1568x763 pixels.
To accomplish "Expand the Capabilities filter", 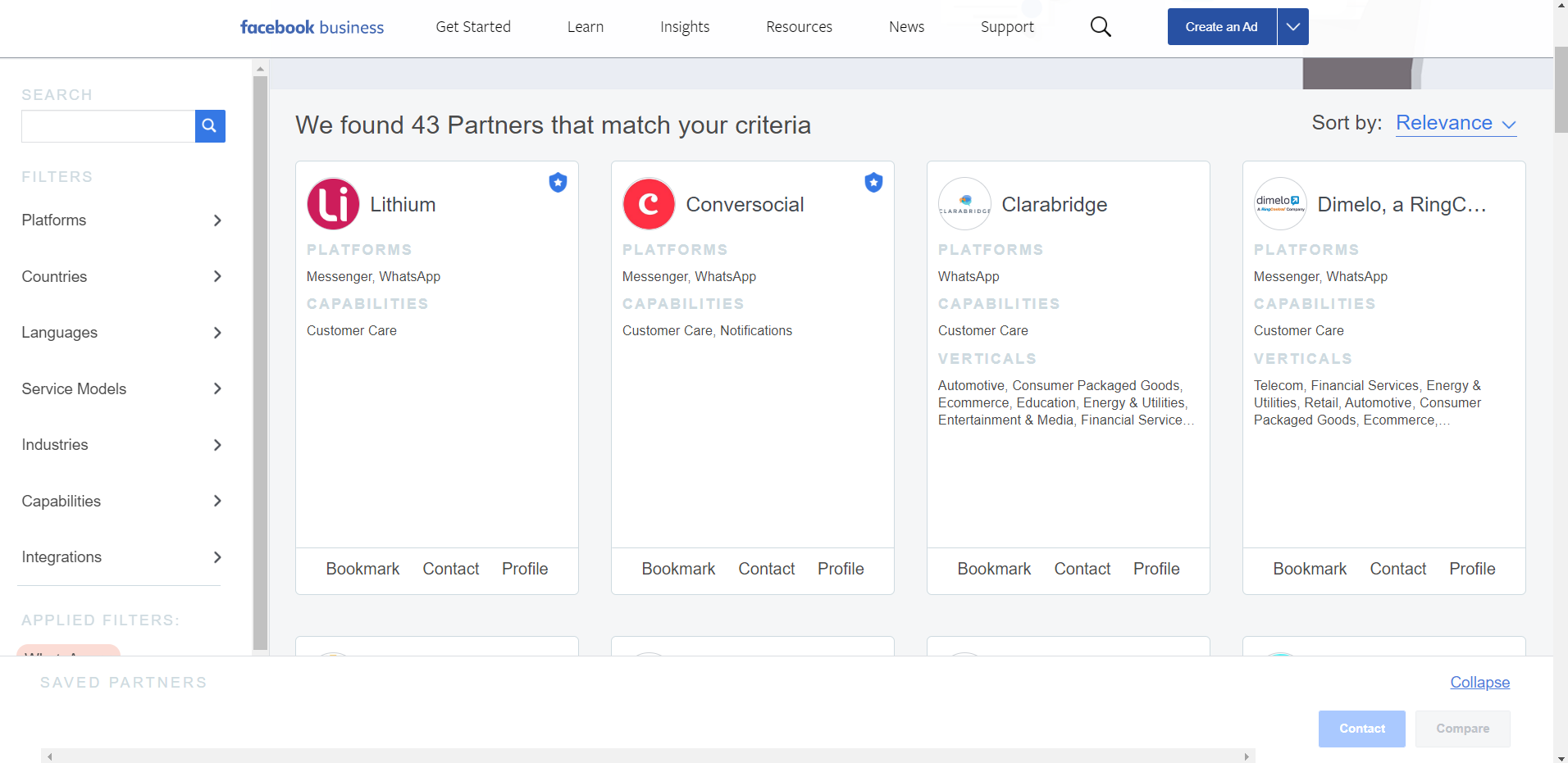I will coord(121,501).
